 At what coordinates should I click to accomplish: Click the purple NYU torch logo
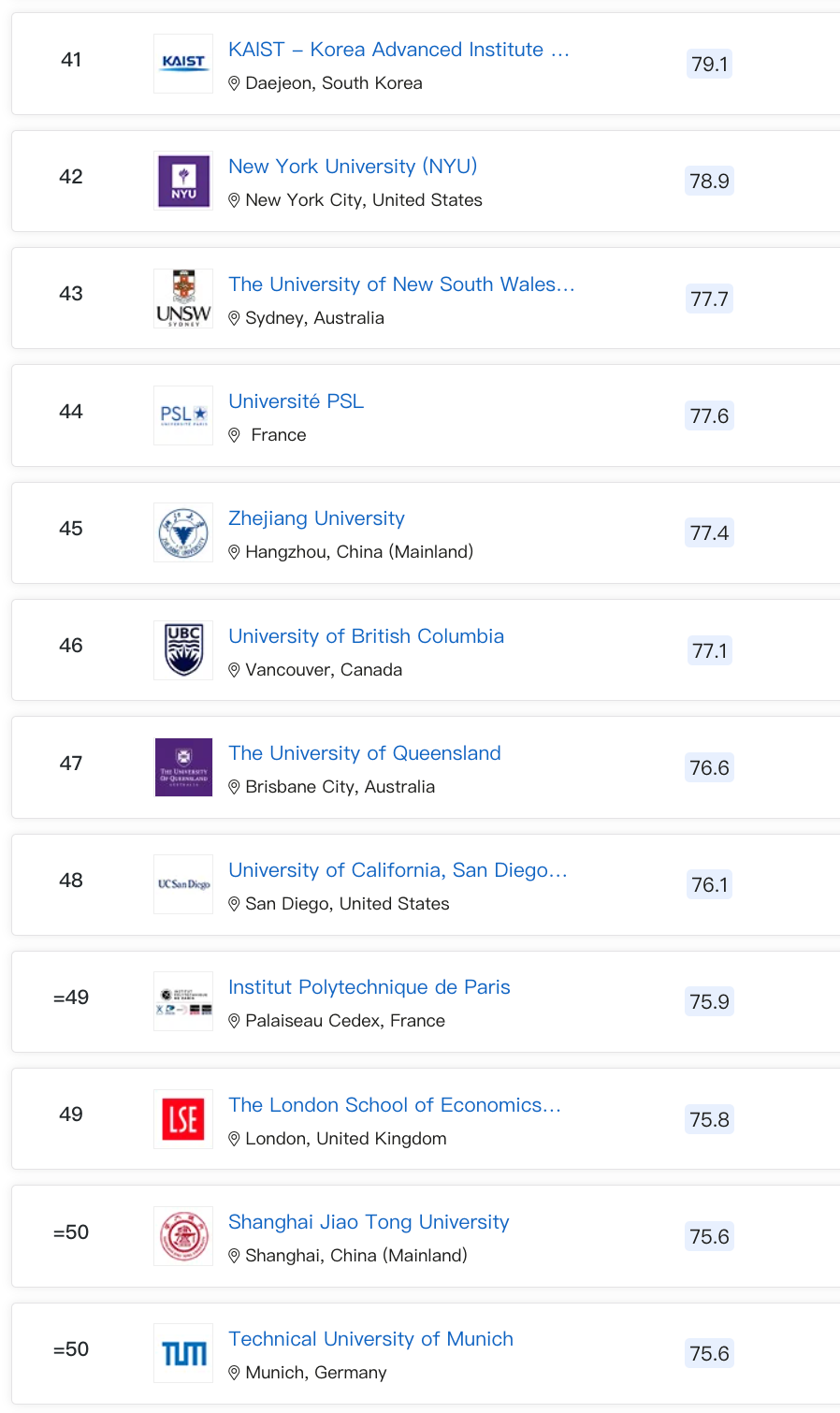point(183,181)
